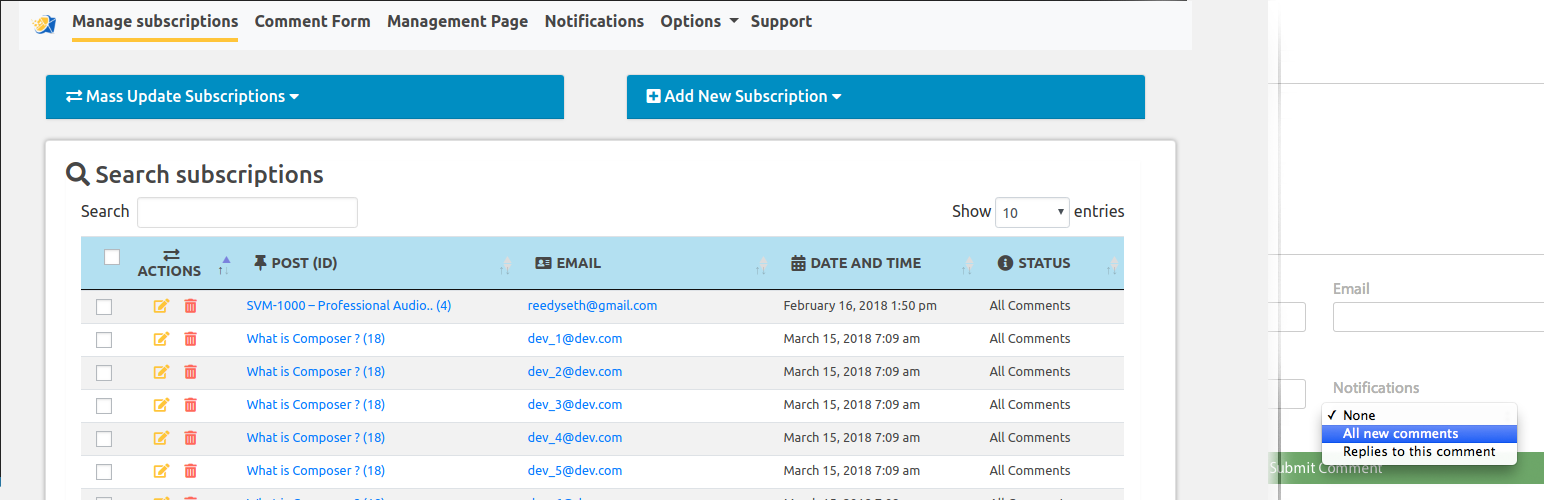Screen dimensions: 1544x500
Task: Toggle the select-all checkbox in table header
Action: click(x=112, y=257)
